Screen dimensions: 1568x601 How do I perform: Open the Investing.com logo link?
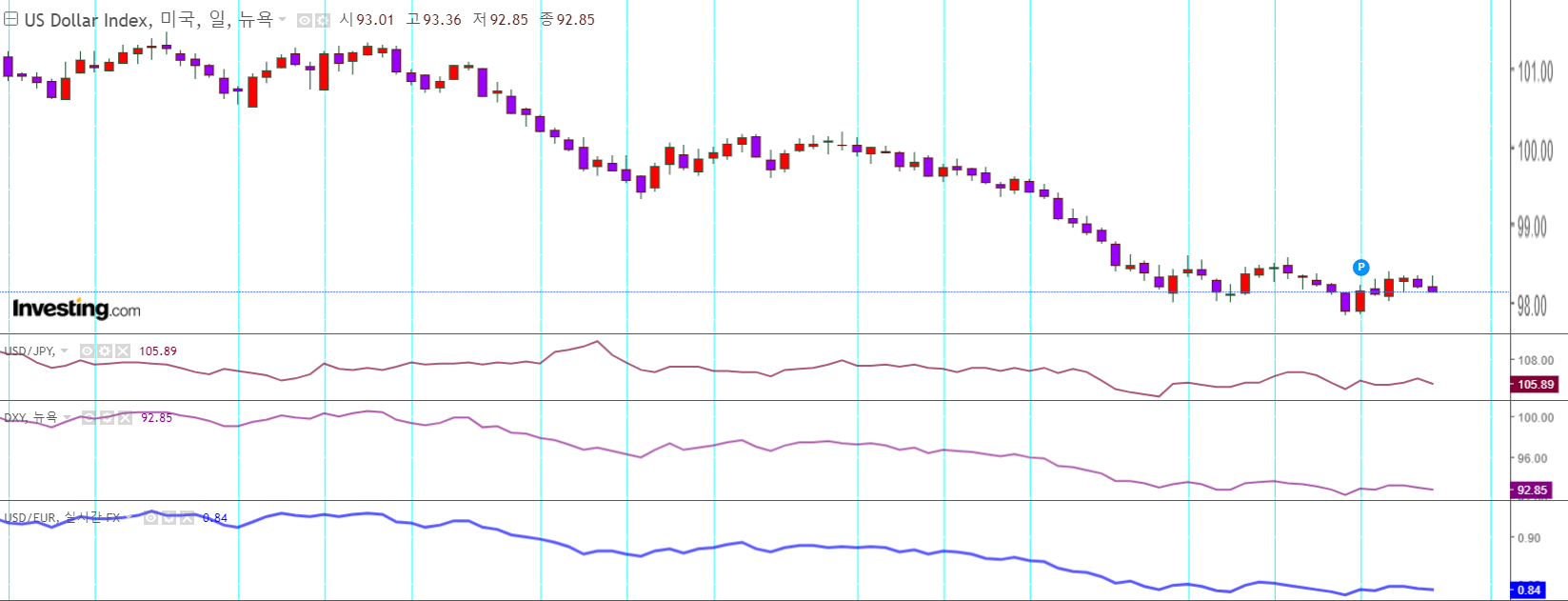(76, 309)
